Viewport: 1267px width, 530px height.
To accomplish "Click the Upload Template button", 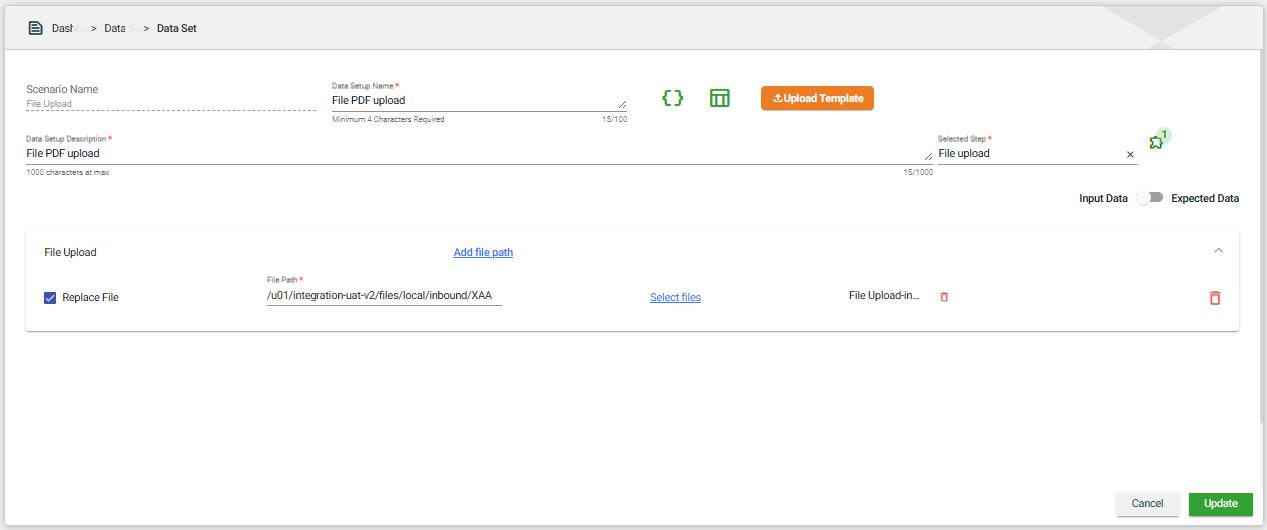I will 817,98.
